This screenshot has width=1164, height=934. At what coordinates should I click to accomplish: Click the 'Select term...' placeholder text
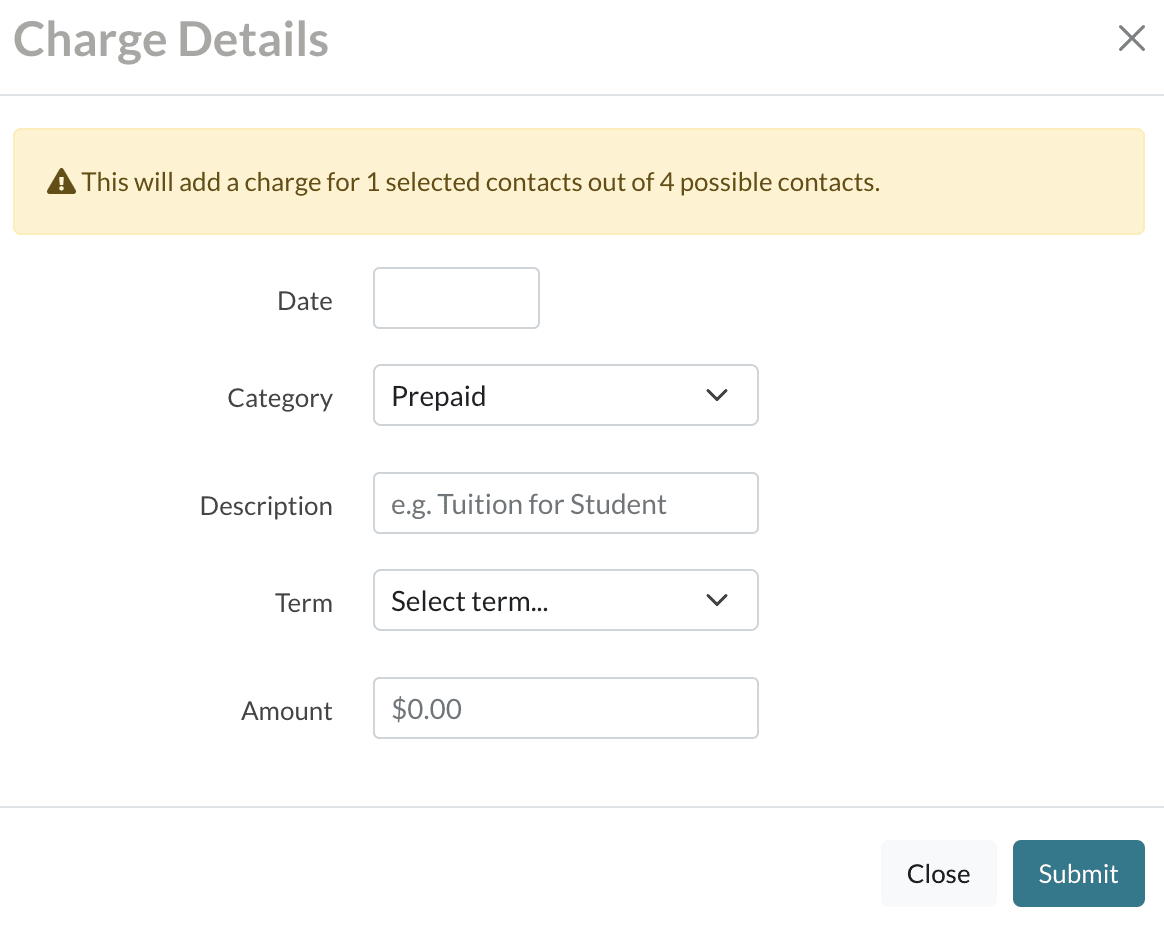click(x=469, y=601)
